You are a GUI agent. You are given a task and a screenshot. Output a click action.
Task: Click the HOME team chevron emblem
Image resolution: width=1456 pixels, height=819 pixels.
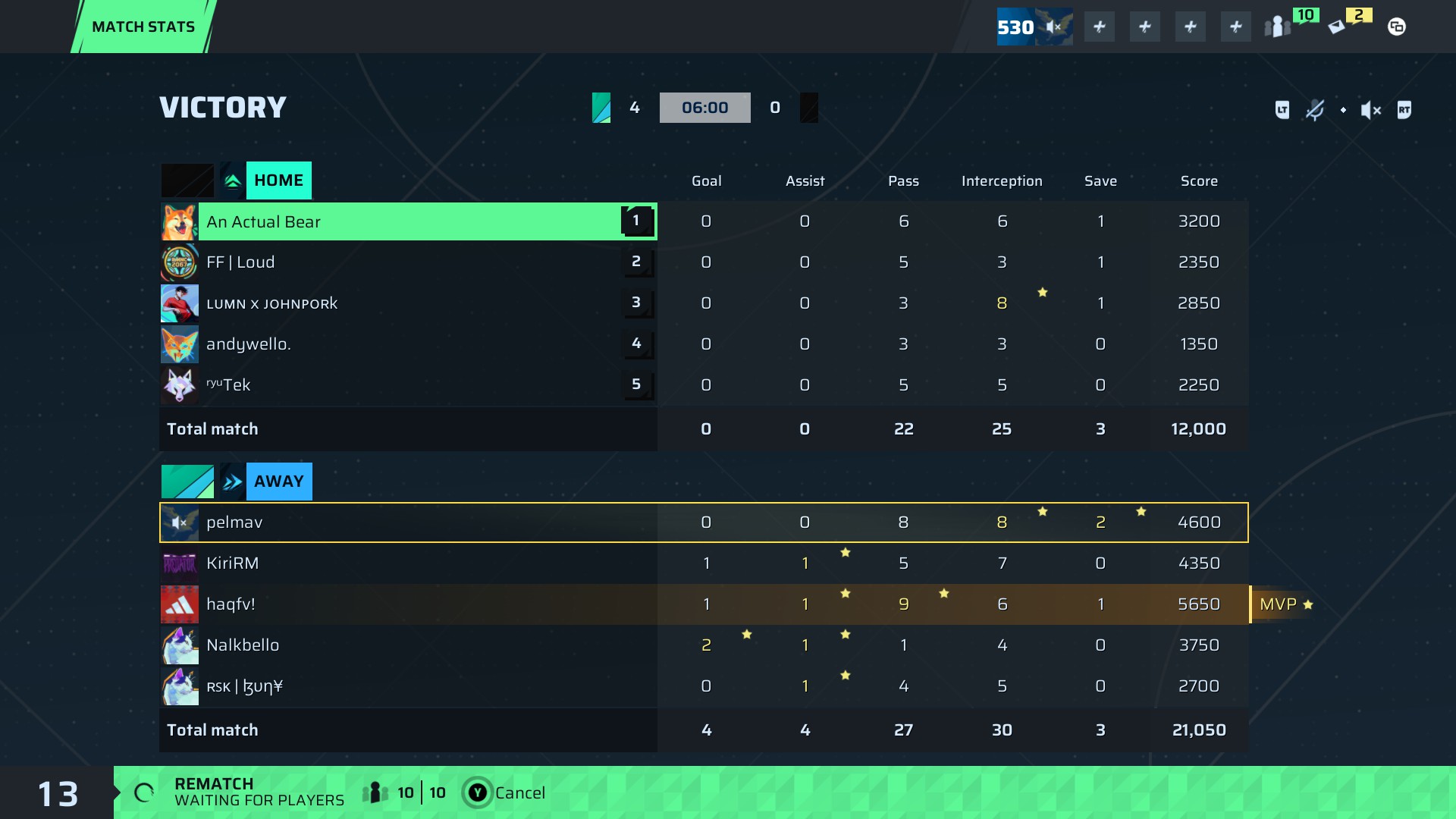click(233, 180)
